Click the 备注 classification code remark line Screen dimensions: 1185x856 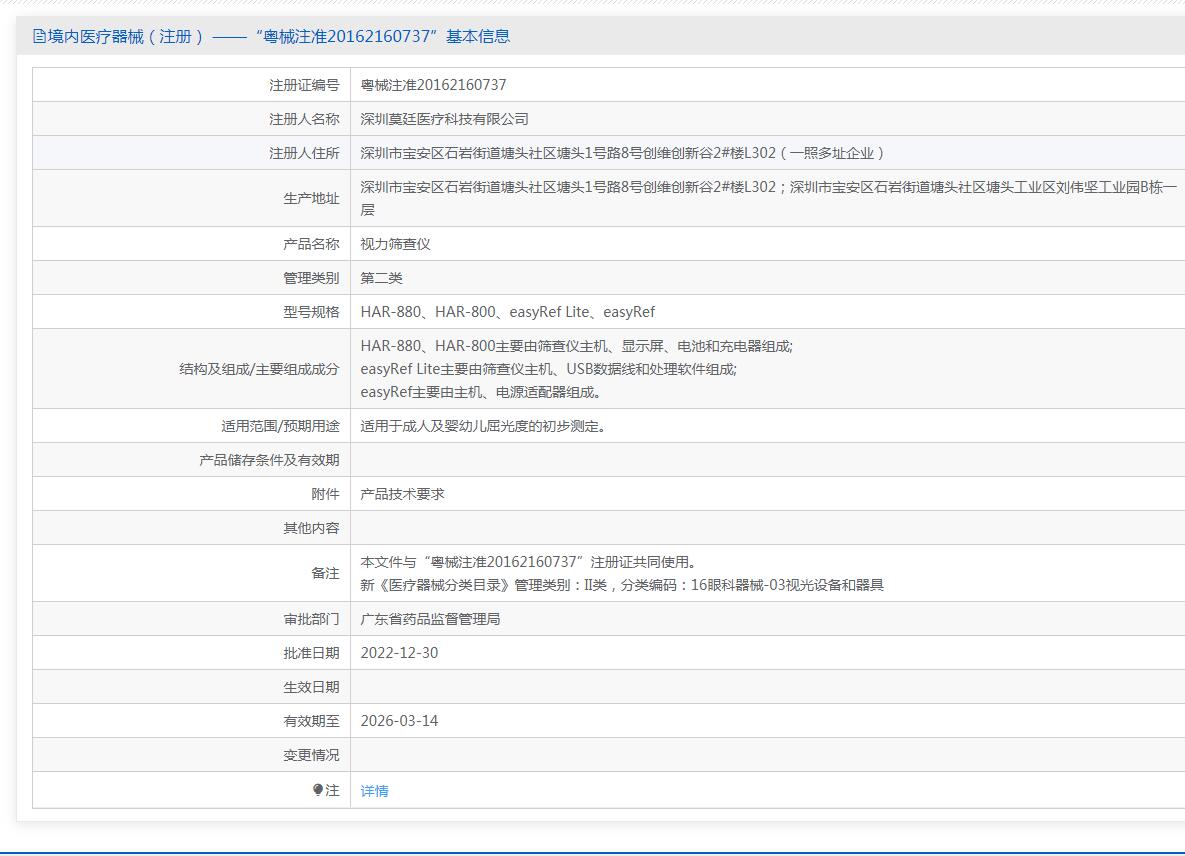[621, 585]
